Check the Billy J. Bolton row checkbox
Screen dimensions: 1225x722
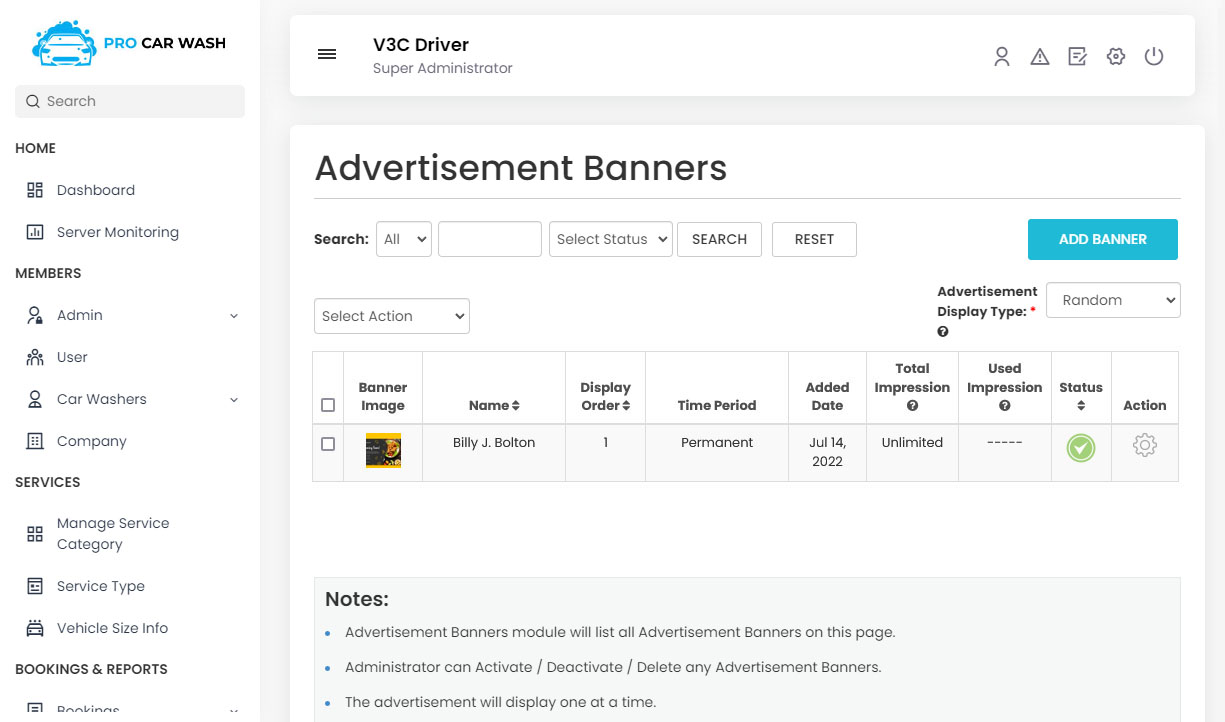[x=328, y=444]
